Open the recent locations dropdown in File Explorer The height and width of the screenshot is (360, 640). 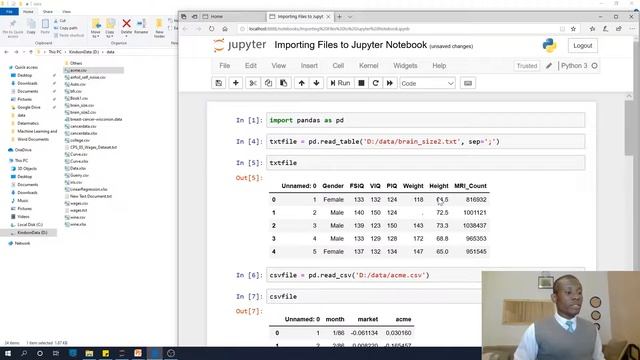tap(24, 52)
